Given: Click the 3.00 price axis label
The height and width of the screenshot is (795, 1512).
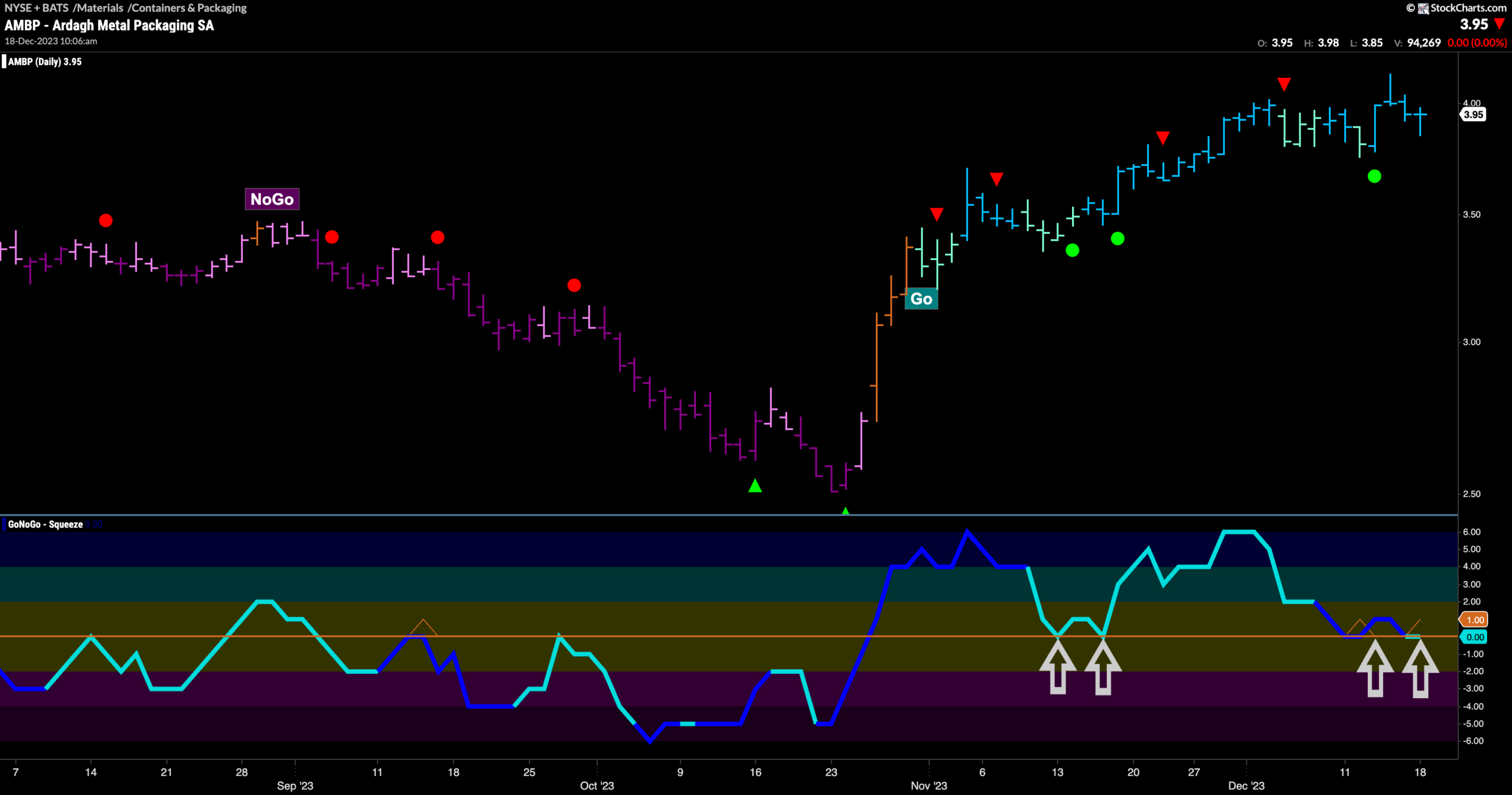Looking at the screenshot, I should pyautogui.click(x=1472, y=342).
